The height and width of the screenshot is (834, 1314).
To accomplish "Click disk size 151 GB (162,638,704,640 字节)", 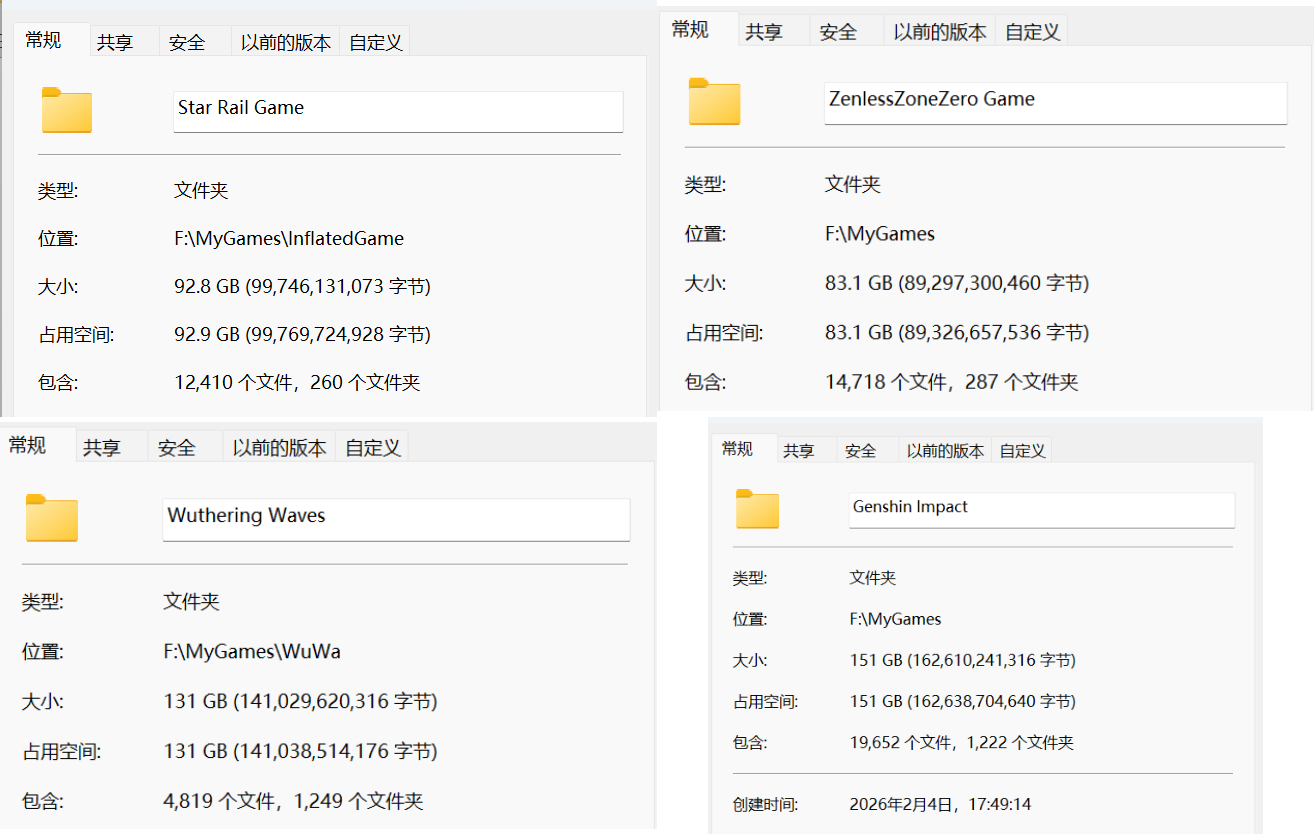I will (x=963, y=702).
